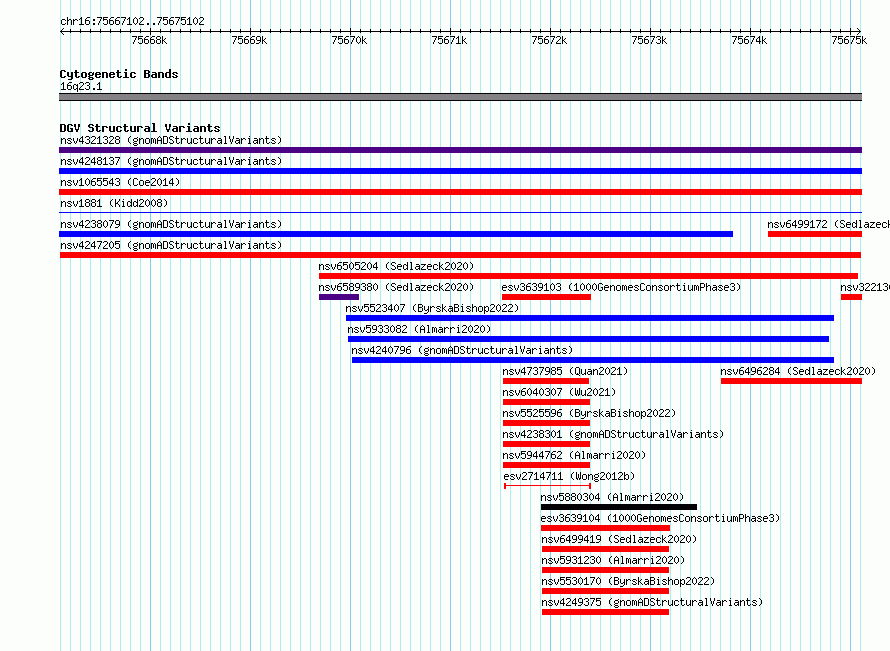Select the nsv4248137 blue variant bar

coord(460,171)
